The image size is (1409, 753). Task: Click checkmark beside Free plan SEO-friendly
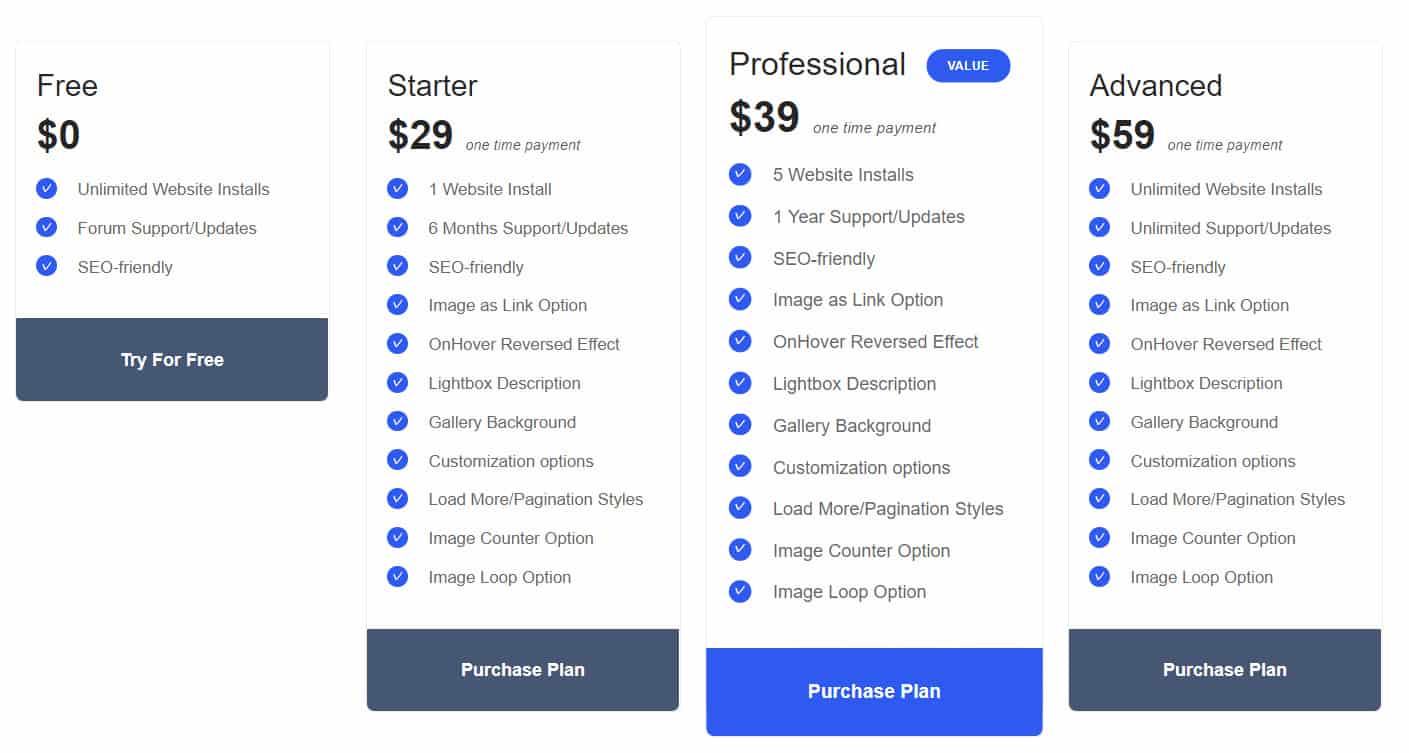(x=46, y=266)
